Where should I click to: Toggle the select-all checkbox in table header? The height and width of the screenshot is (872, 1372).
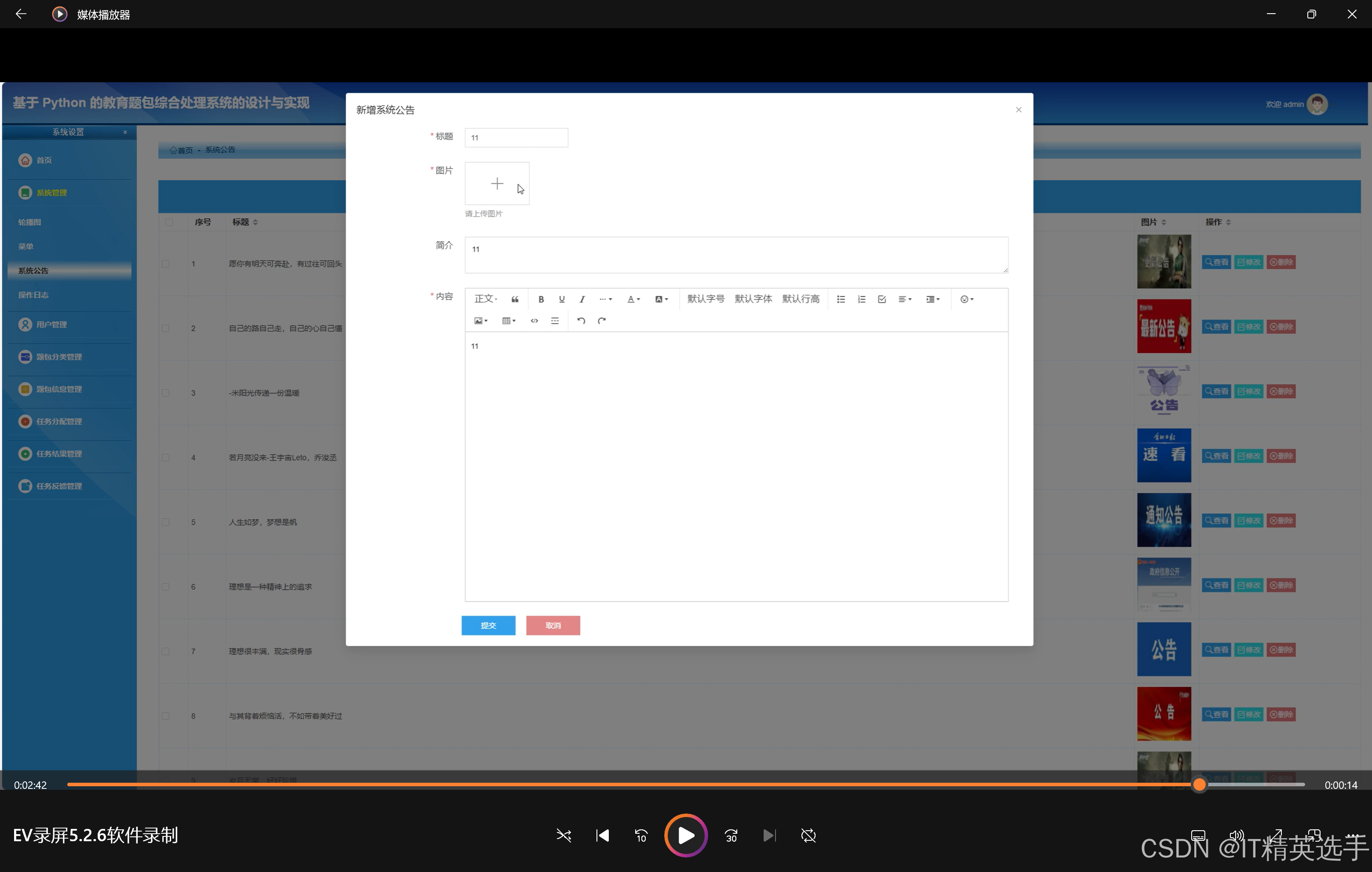pyautogui.click(x=168, y=222)
